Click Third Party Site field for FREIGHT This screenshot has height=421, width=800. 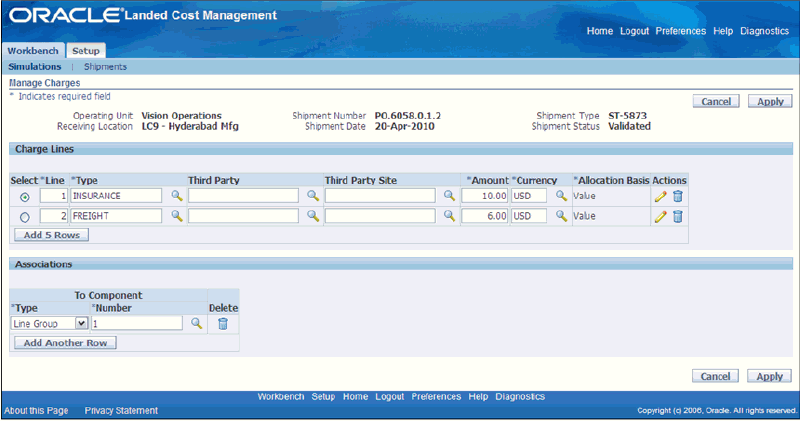tap(380, 216)
